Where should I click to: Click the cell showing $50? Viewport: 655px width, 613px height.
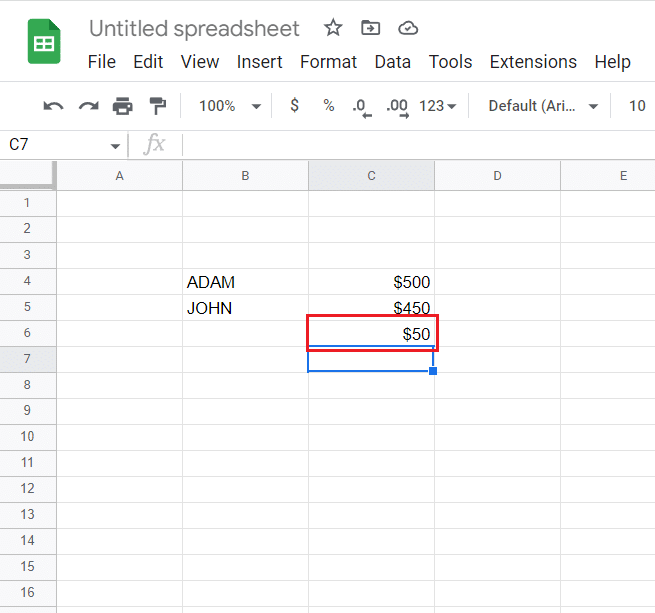[371, 333]
